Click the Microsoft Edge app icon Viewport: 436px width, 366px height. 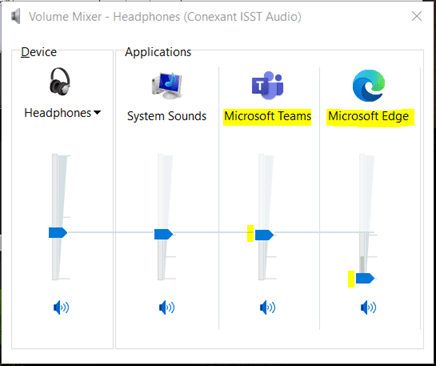coord(369,86)
